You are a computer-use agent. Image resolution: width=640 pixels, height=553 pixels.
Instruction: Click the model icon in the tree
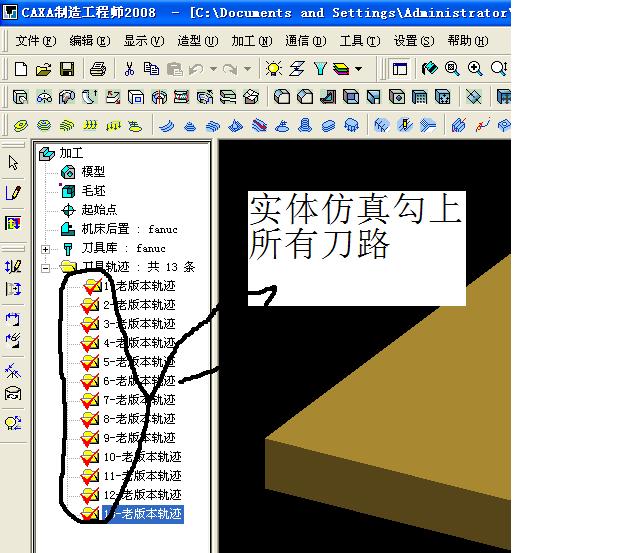tap(68, 172)
